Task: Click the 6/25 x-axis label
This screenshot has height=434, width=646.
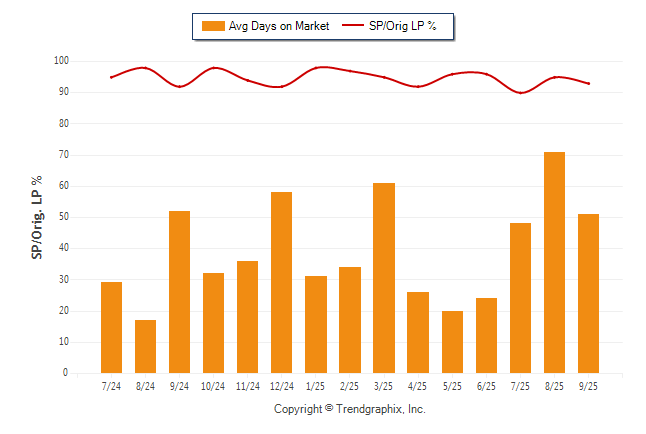Action: [x=486, y=385]
